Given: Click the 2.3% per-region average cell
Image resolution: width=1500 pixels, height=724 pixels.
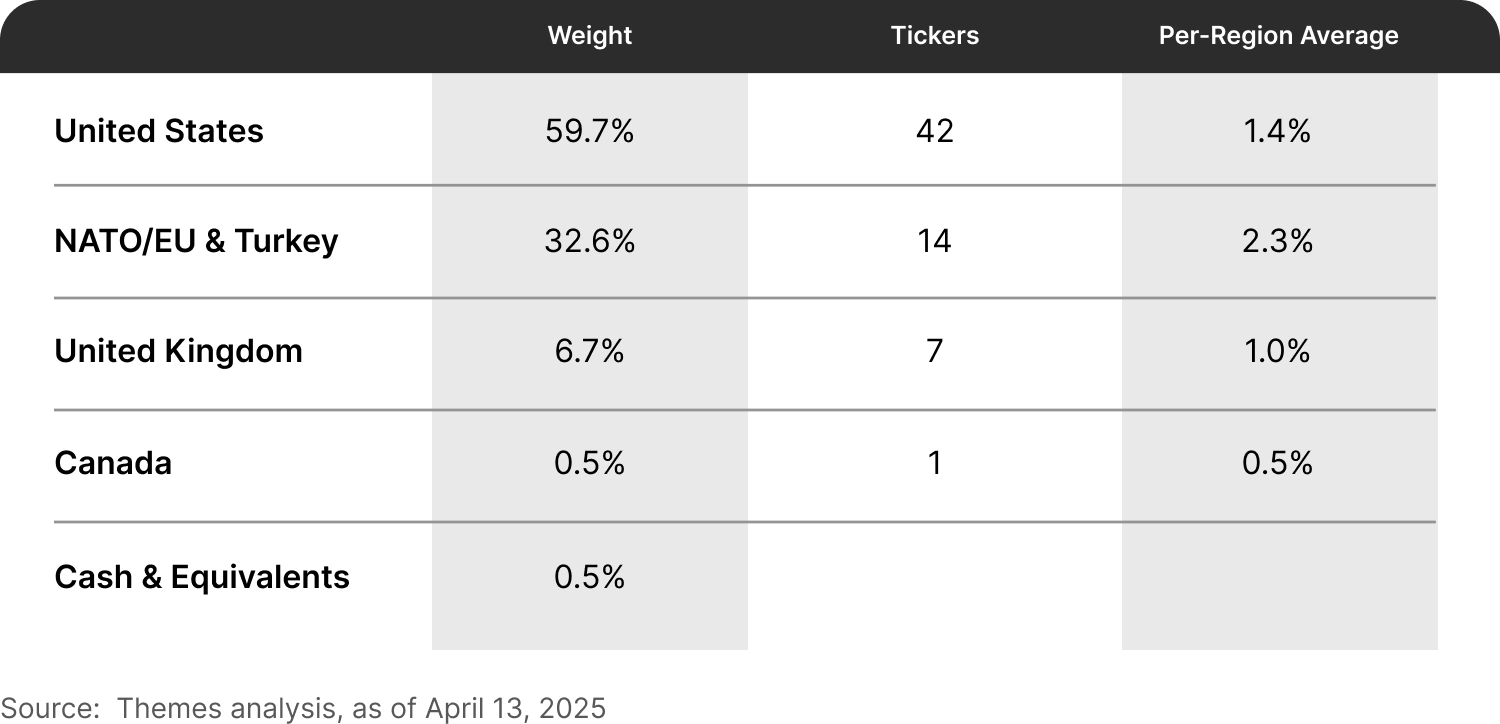Looking at the screenshot, I should 1278,241.
